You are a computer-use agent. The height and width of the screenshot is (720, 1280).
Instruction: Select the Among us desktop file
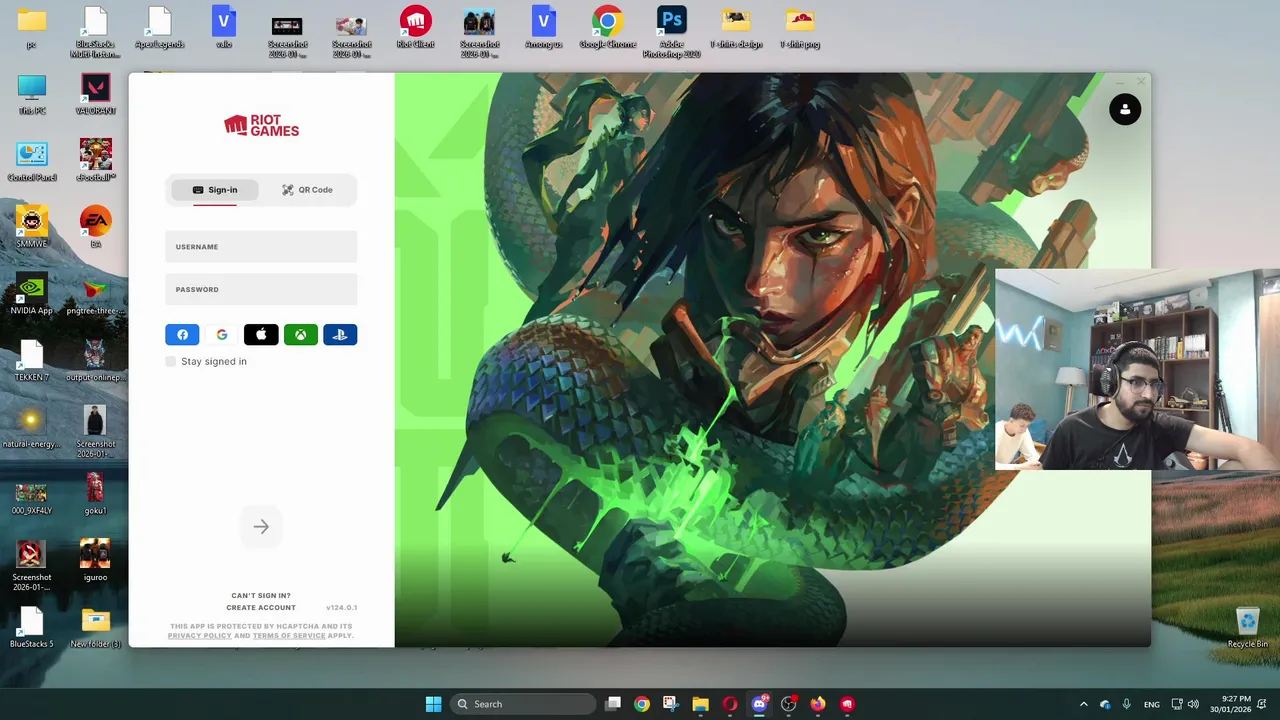tap(543, 28)
